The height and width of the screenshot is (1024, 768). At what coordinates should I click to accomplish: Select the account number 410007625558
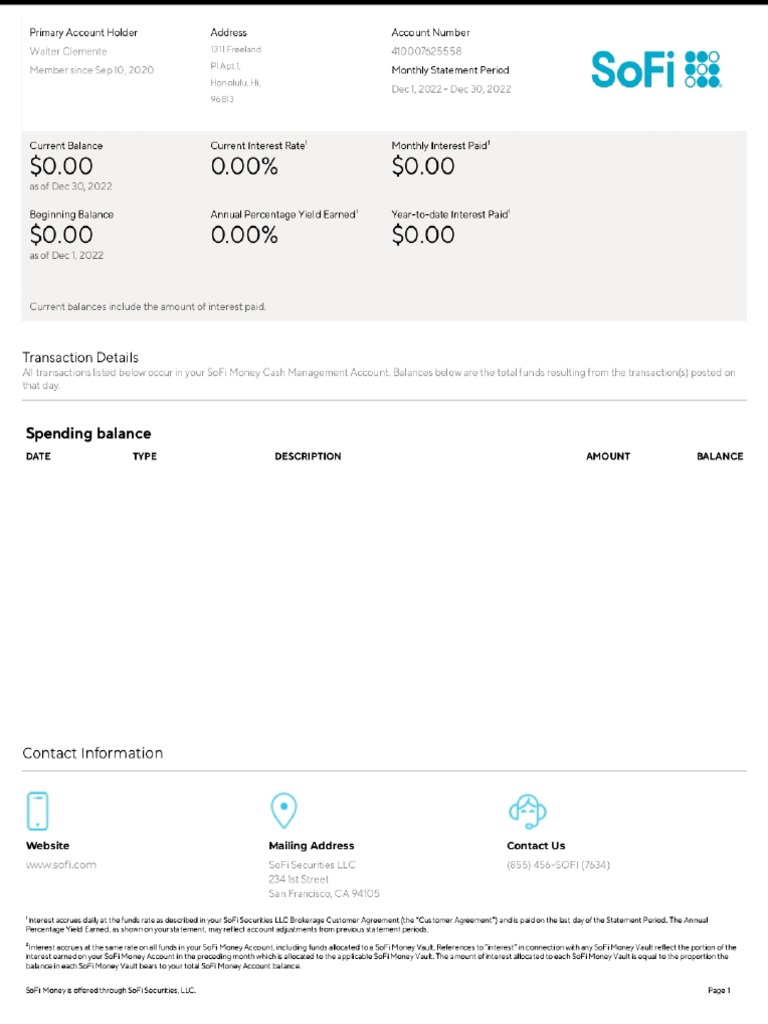point(426,51)
